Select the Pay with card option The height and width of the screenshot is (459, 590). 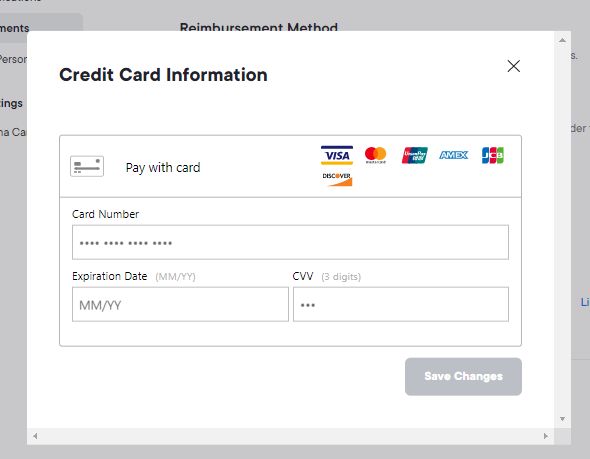click(163, 167)
